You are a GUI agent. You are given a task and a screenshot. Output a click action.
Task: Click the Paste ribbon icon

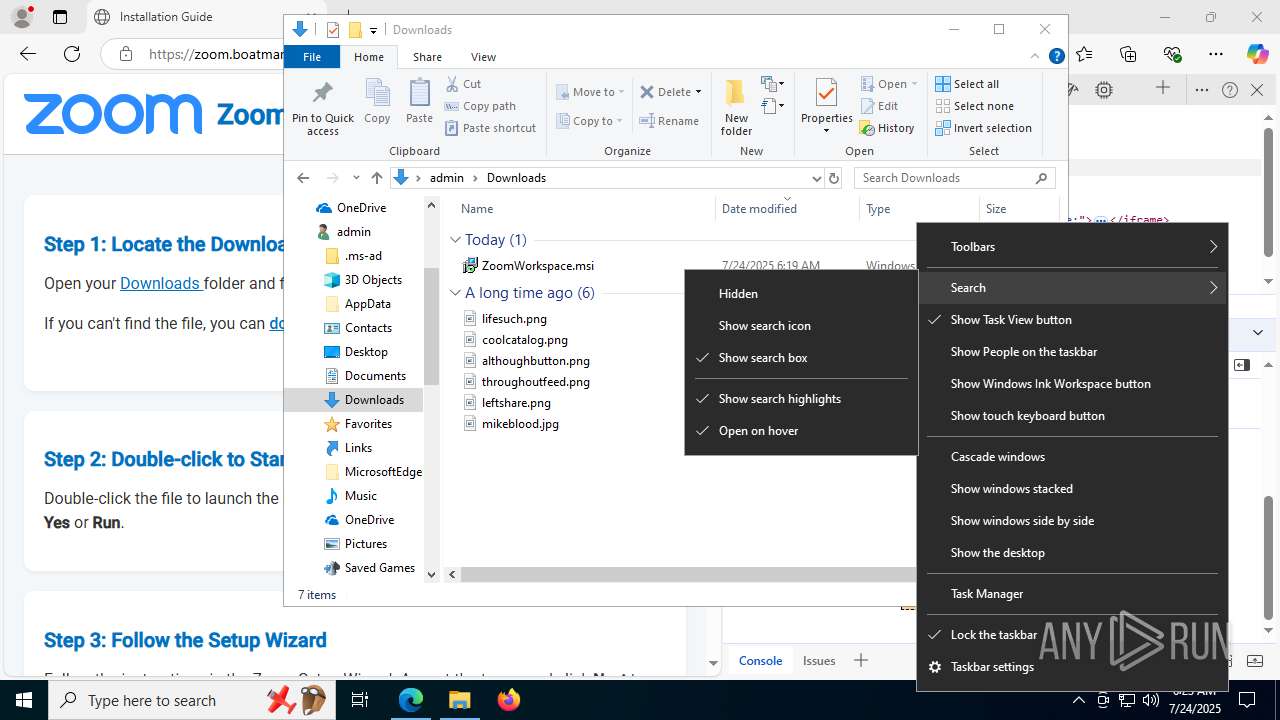click(419, 94)
